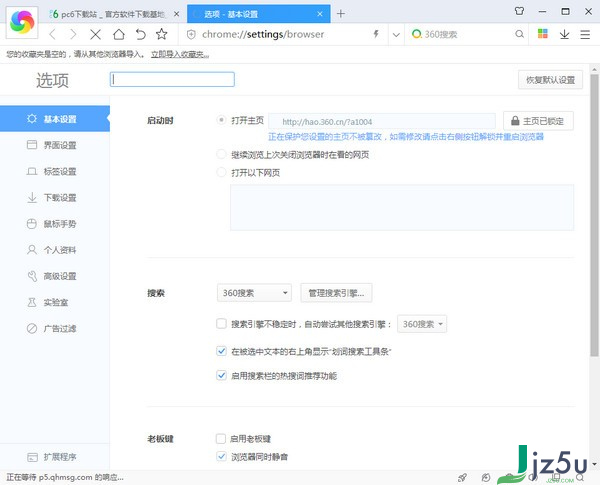Toggle 搜索引擎不稳定时 checkbox
This screenshot has width=600, height=485.
[221, 324]
